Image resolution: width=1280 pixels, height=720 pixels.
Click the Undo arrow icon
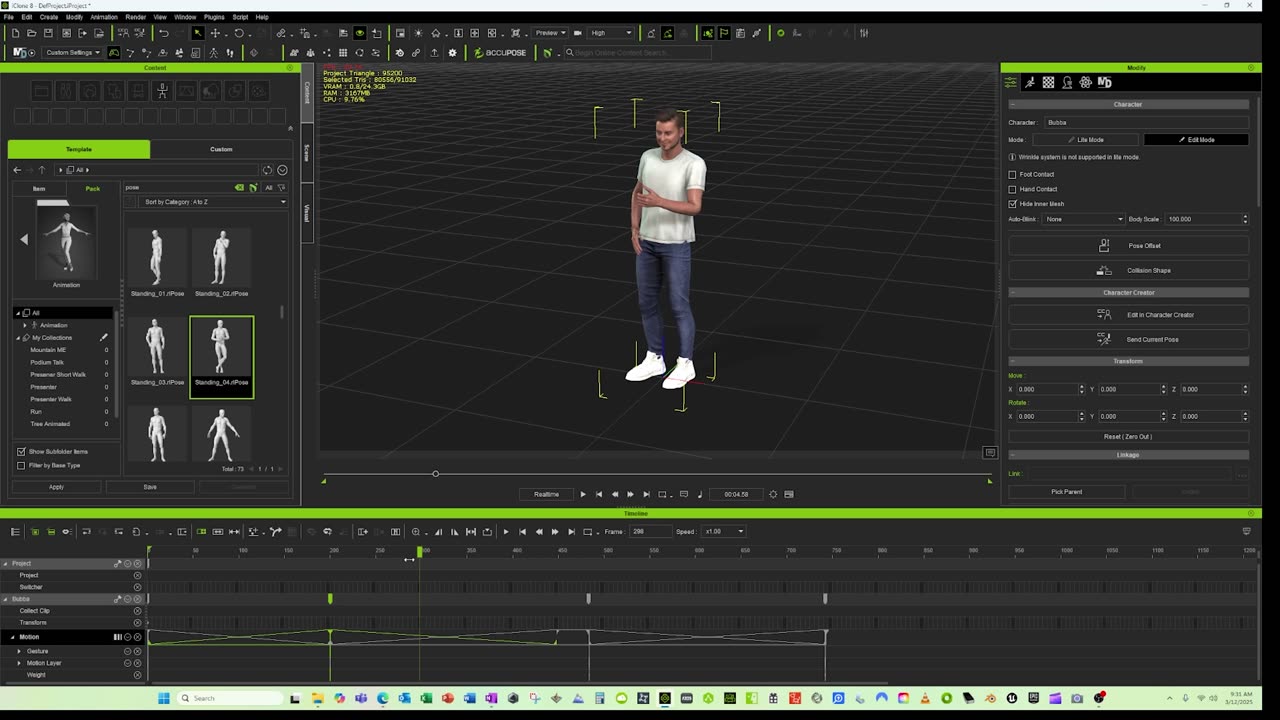(x=164, y=33)
